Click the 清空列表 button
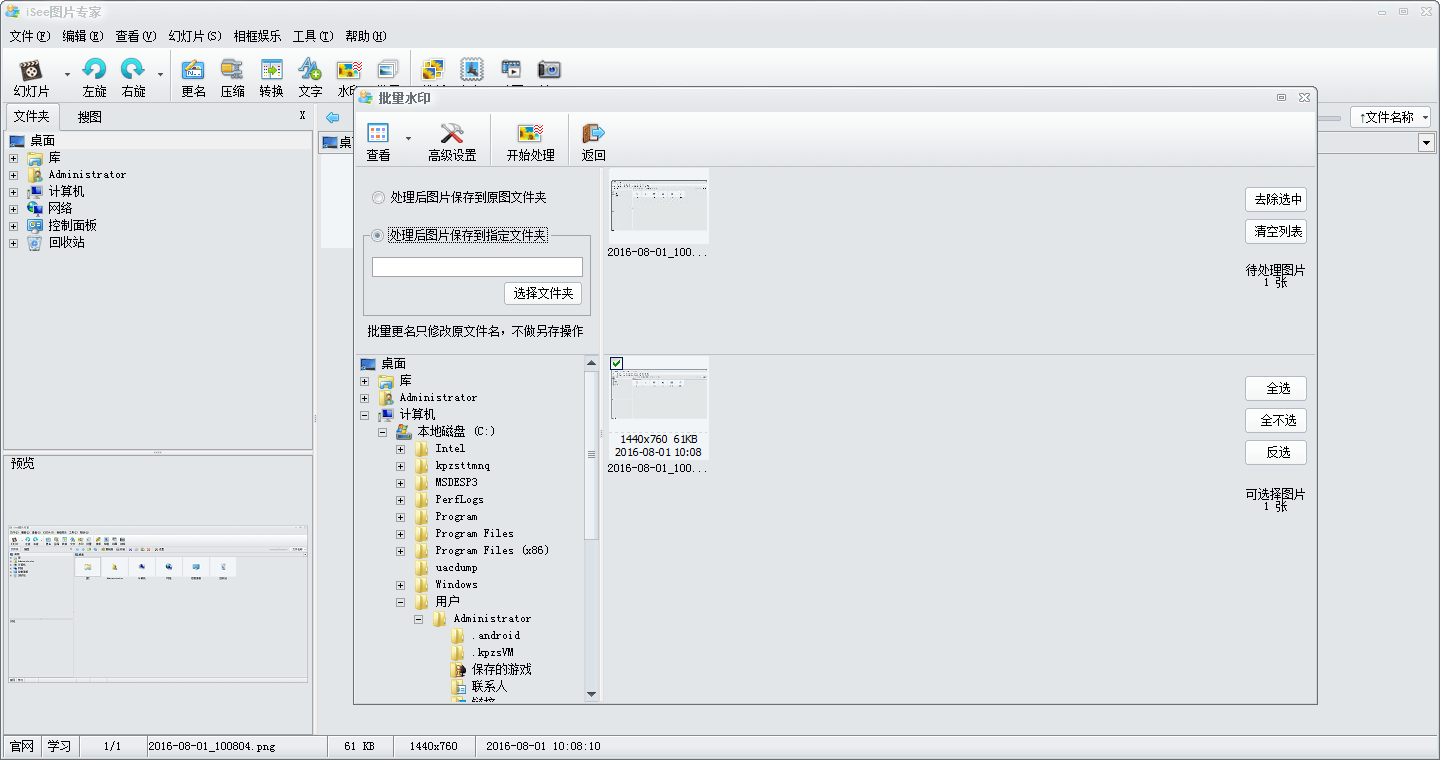Viewport: 1440px width, 760px height. pyautogui.click(x=1276, y=232)
